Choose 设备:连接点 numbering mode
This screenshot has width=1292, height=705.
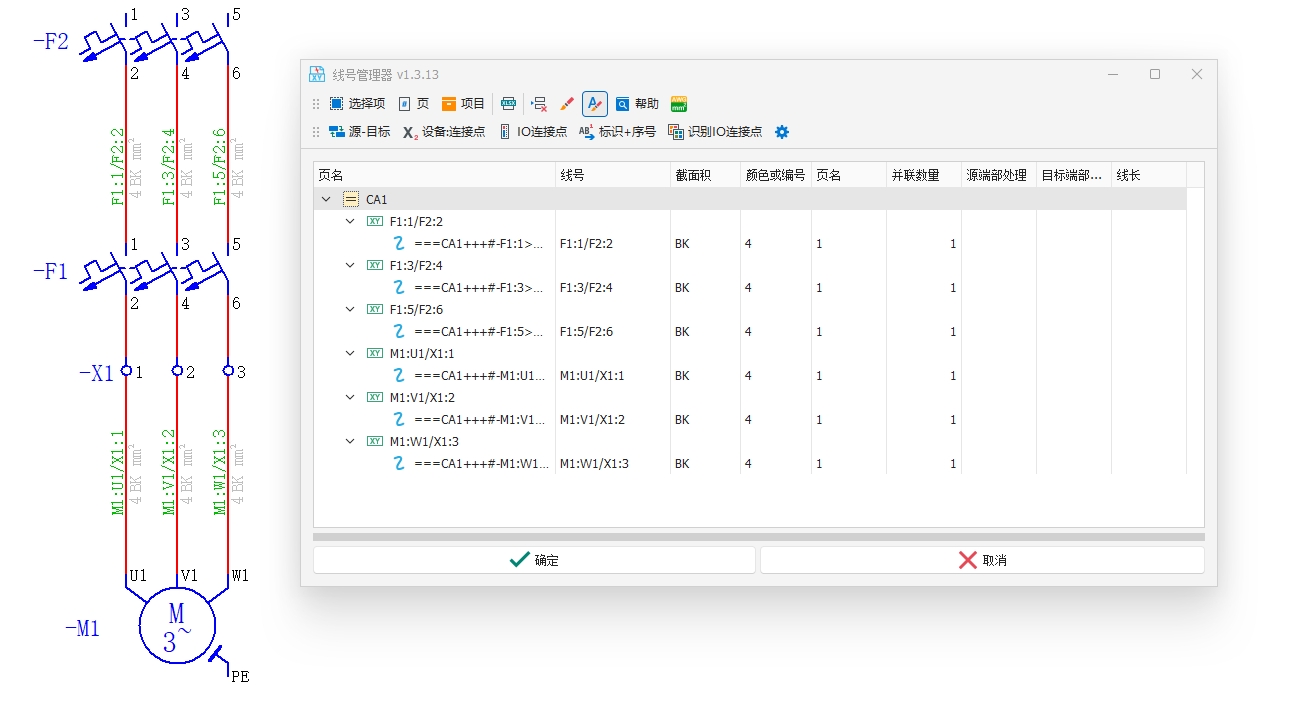tap(444, 132)
